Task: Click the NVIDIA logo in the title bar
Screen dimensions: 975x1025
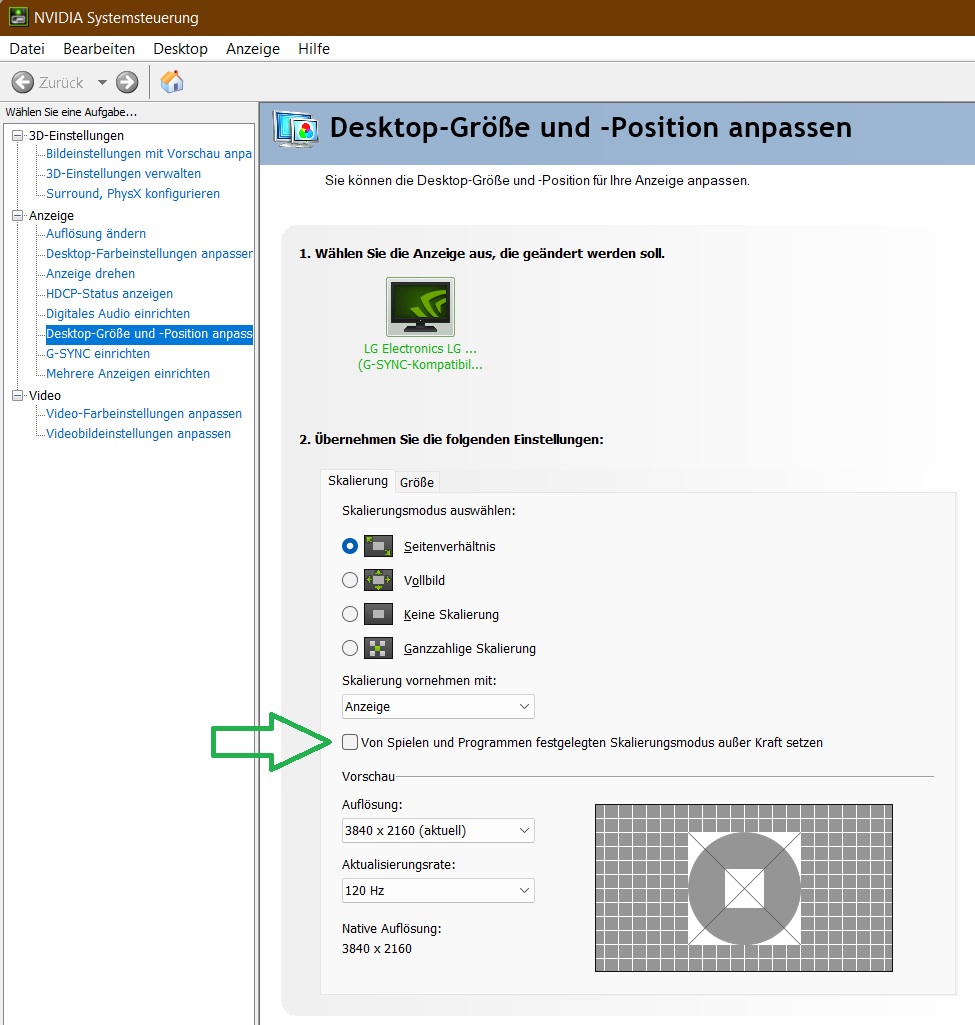Action: click(x=17, y=17)
